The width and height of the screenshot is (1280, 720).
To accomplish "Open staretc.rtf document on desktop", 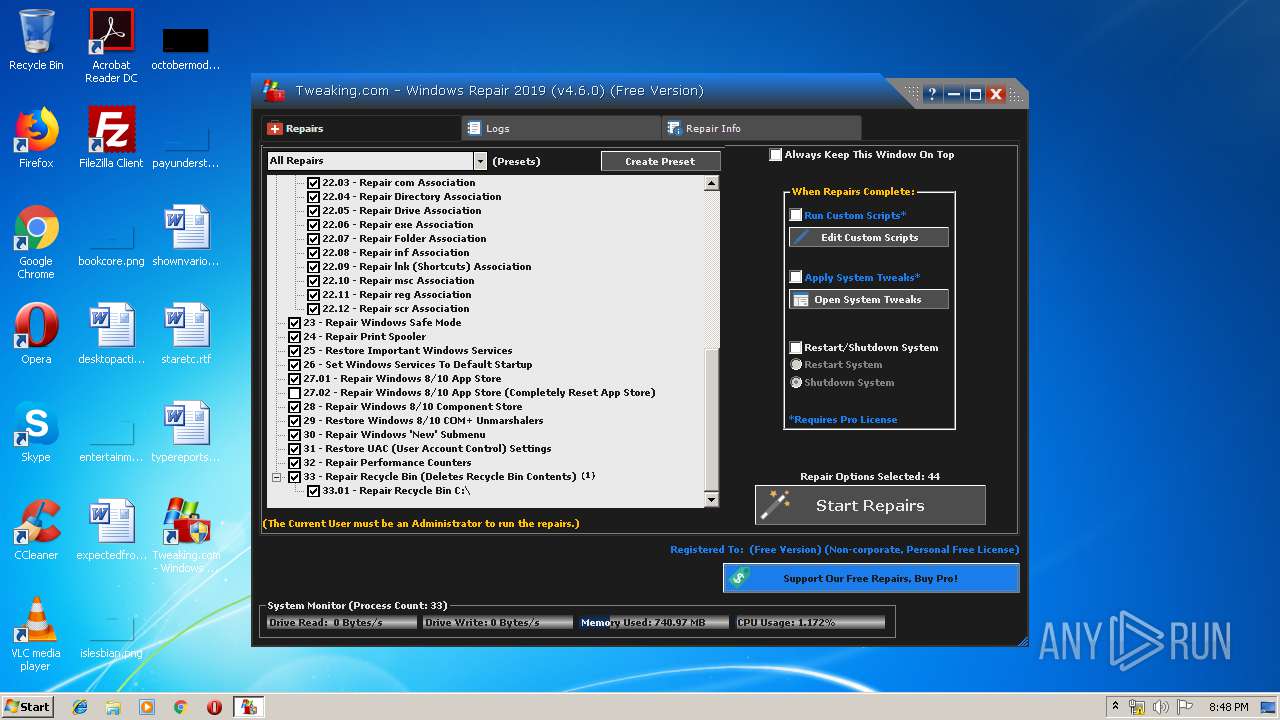I will 186,334.
